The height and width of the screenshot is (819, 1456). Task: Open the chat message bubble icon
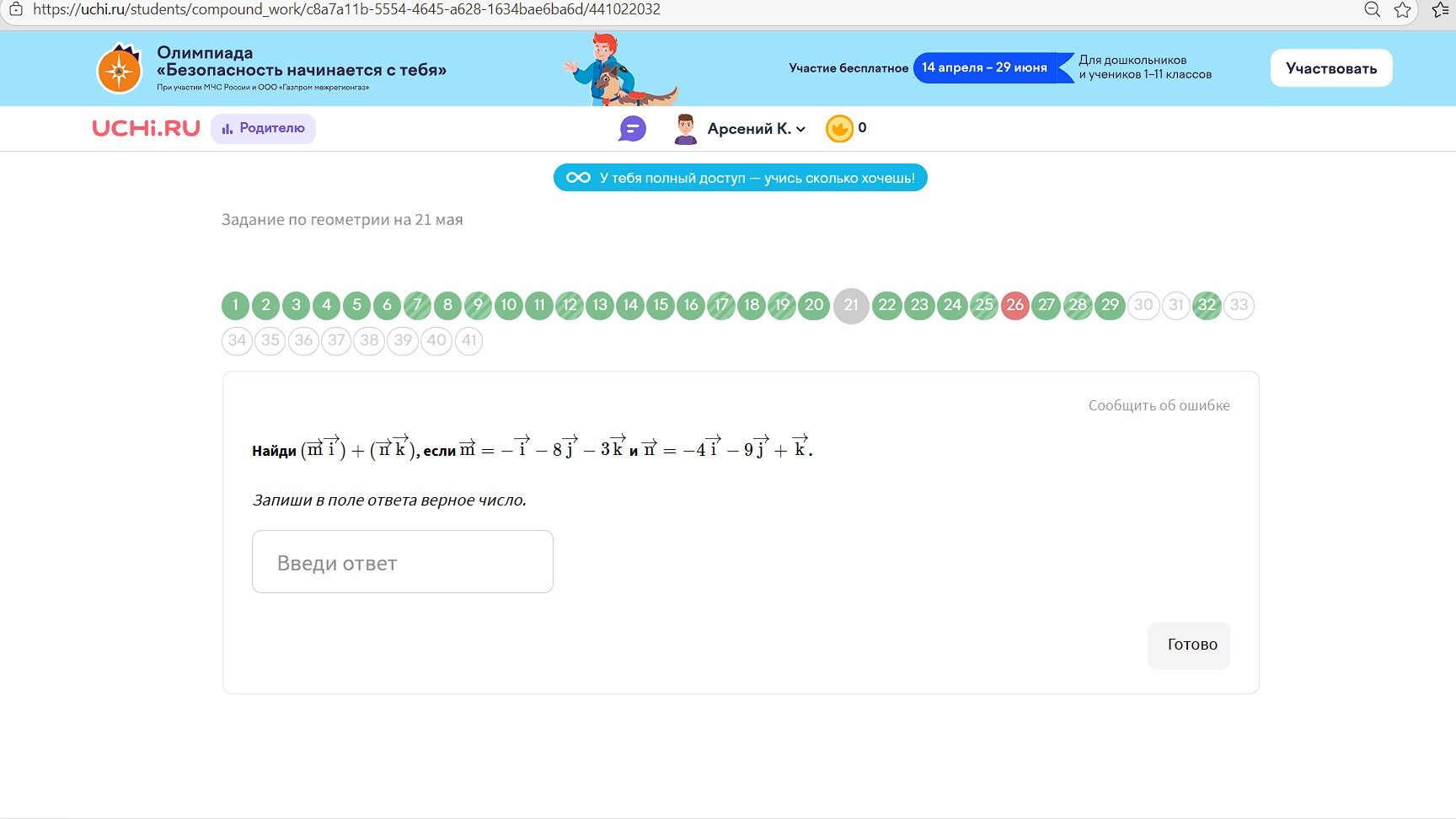[x=632, y=129]
